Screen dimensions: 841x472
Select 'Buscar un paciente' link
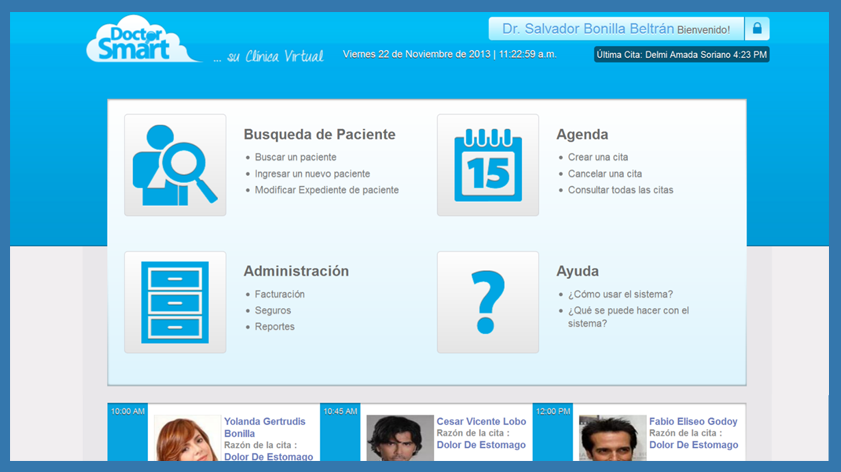[x=295, y=158]
